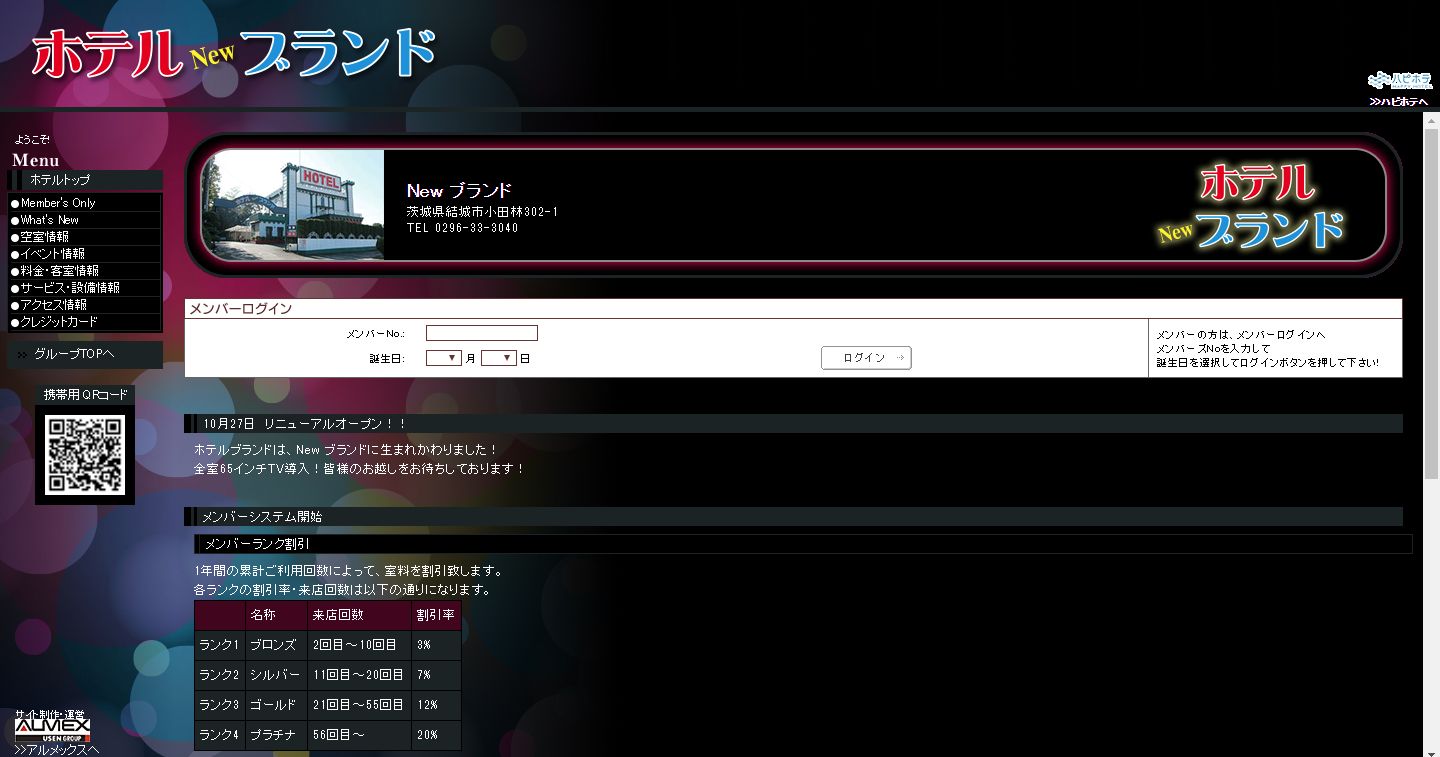Viewport: 1440px width, 757px height.
Task: Click the hotel building photo thumbnail
Action: [292, 205]
